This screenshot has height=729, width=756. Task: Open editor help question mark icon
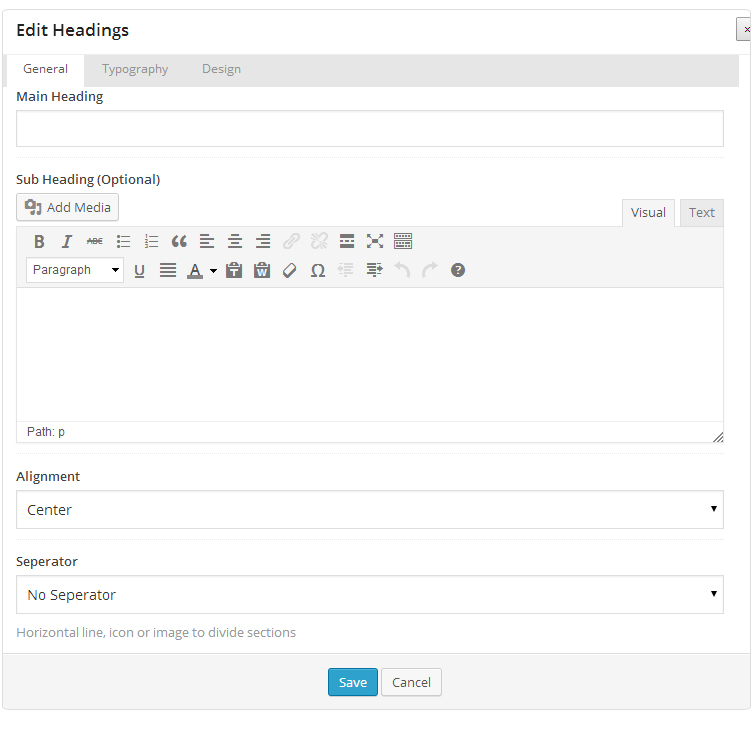click(458, 270)
